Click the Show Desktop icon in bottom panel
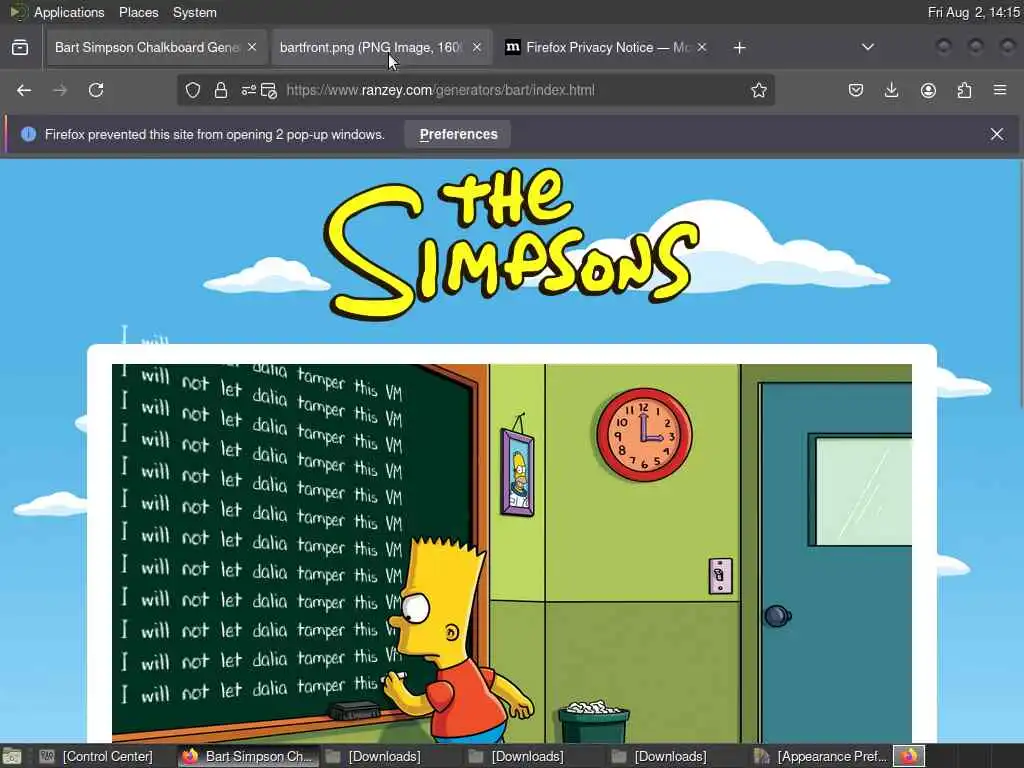Image resolution: width=1024 pixels, height=768 pixels. [x=12, y=756]
